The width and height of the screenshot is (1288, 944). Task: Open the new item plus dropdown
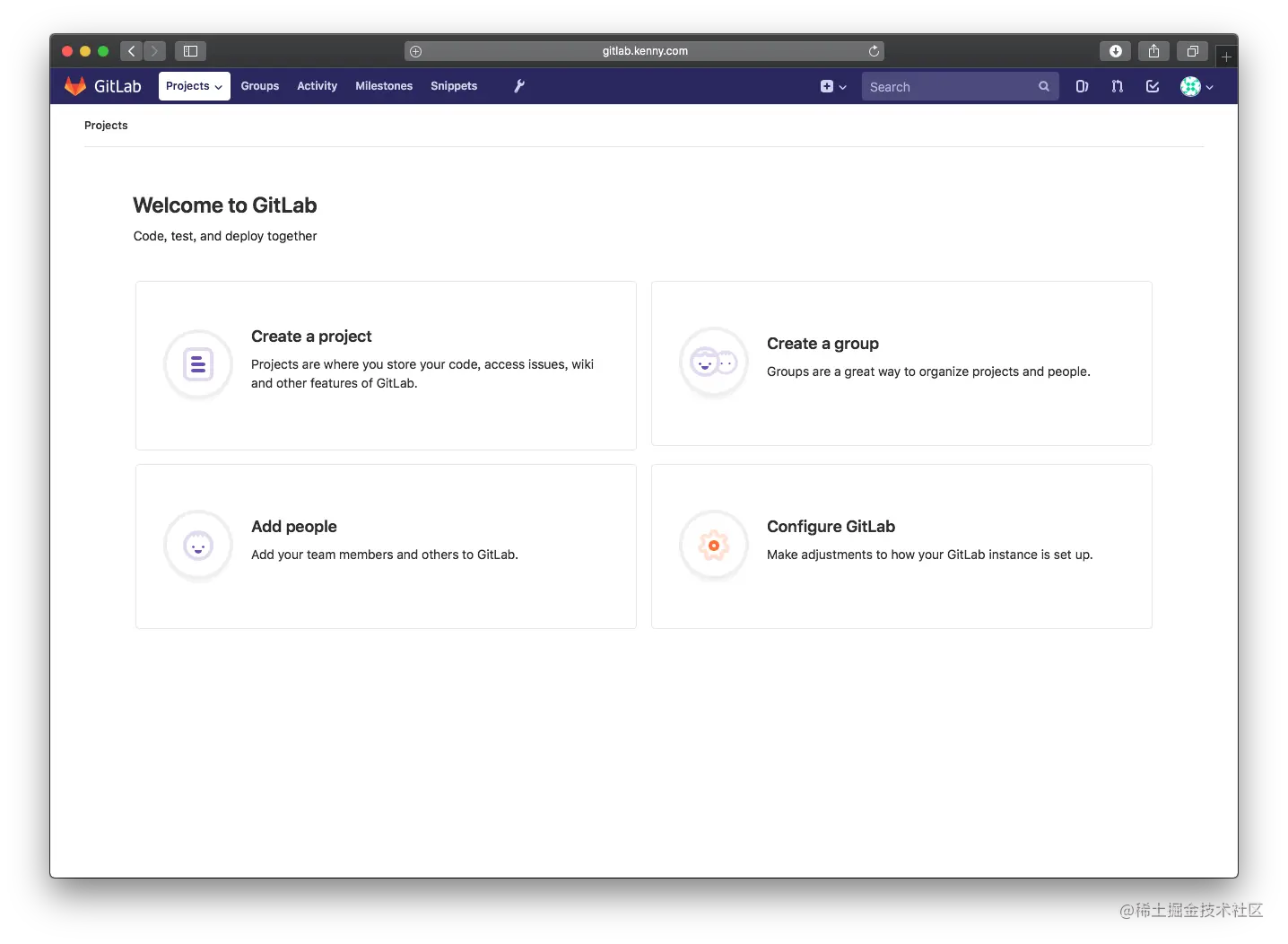click(x=833, y=87)
